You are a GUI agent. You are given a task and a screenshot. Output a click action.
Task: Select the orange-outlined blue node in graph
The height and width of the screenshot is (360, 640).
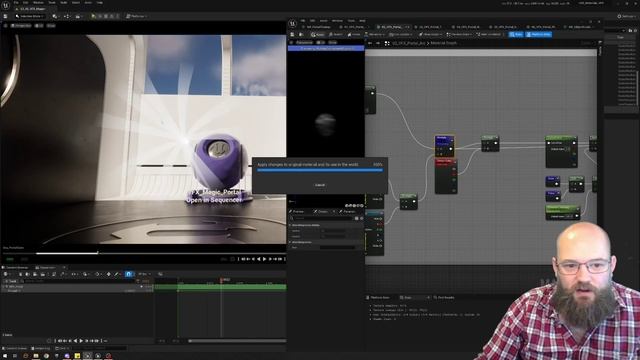444,146
